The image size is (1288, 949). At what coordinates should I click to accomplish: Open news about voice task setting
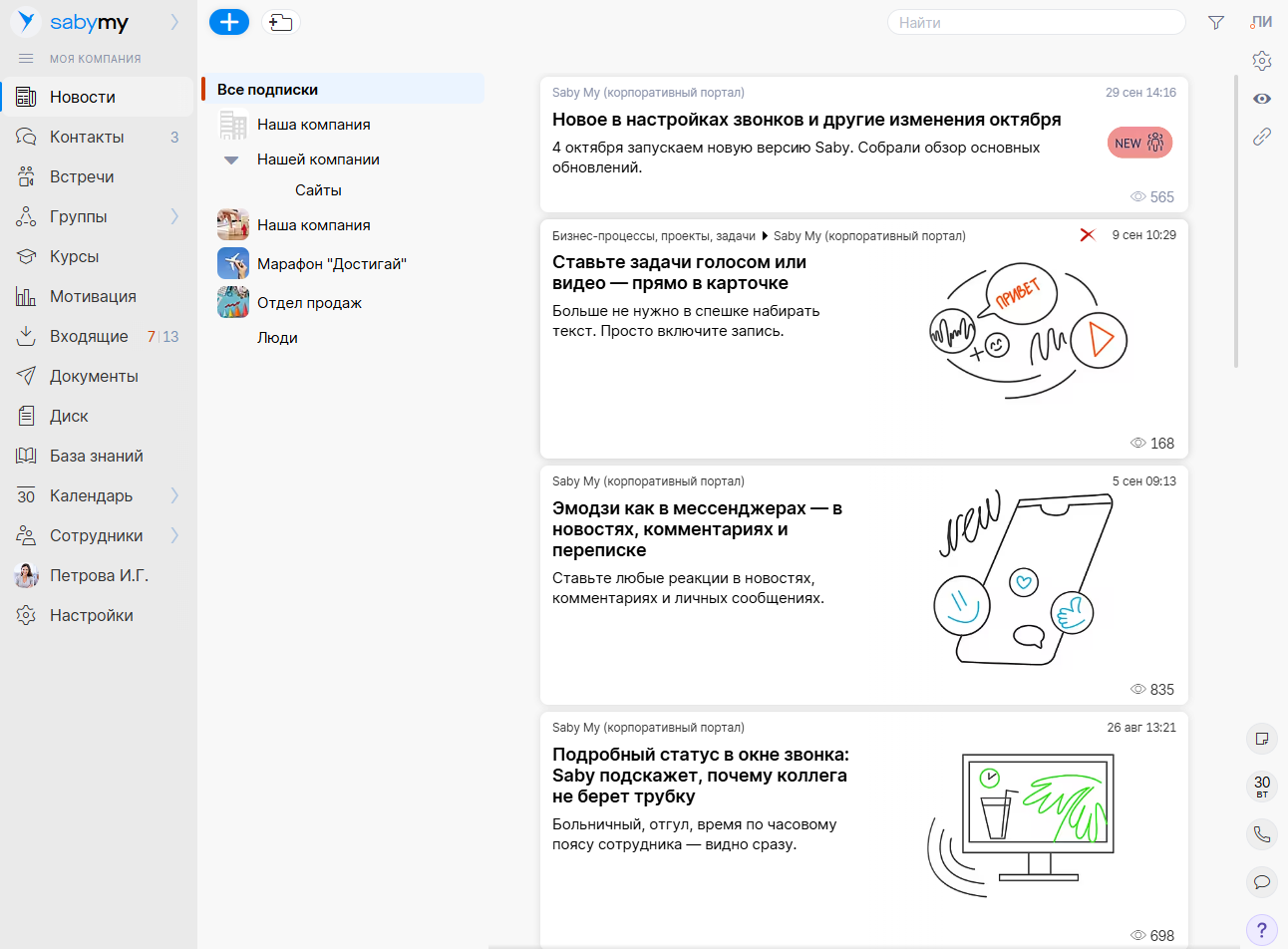tap(679, 272)
